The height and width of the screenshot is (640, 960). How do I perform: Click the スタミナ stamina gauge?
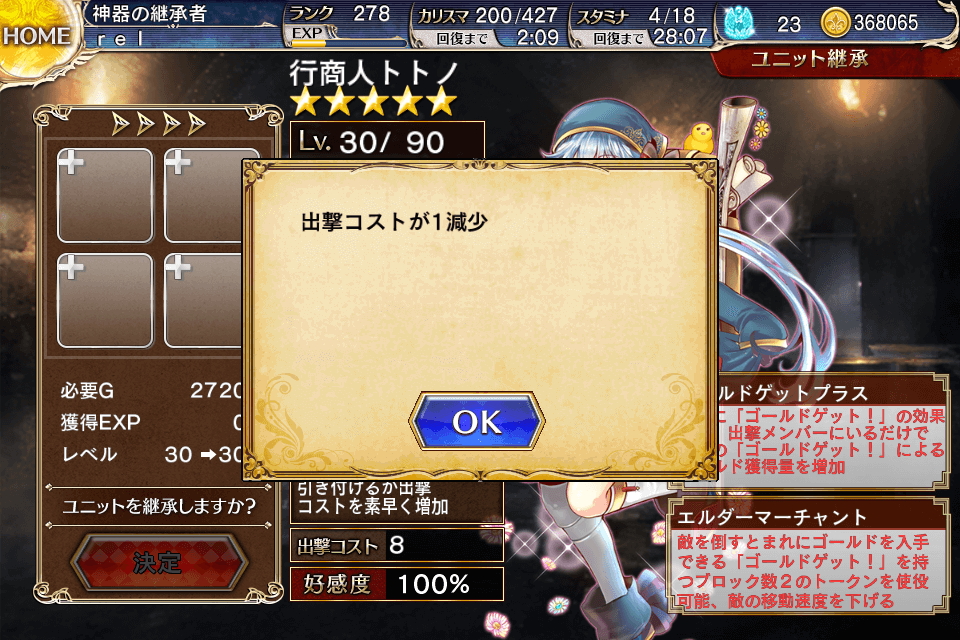coord(640,24)
